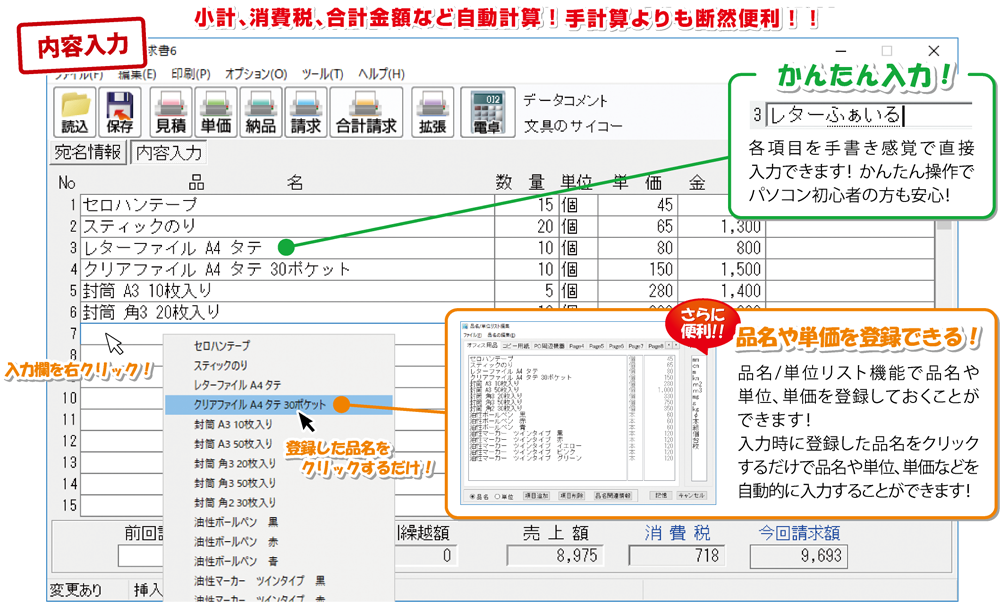The height and width of the screenshot is (603, 1000).
Task: Select the 単価 printer icon
Action: (x=216, y=112)
